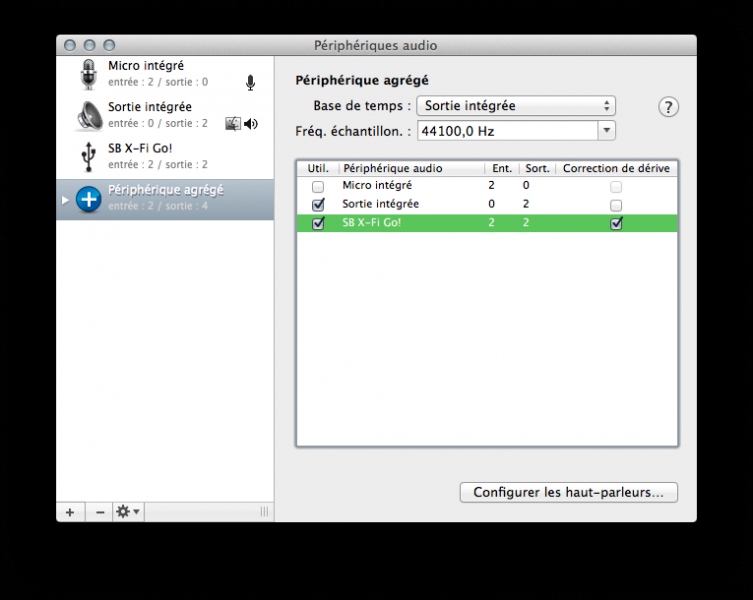The height and width of the screenshot is (600, 753).
Task: Select the Micro intégré microphone icon
Action: 88,74
